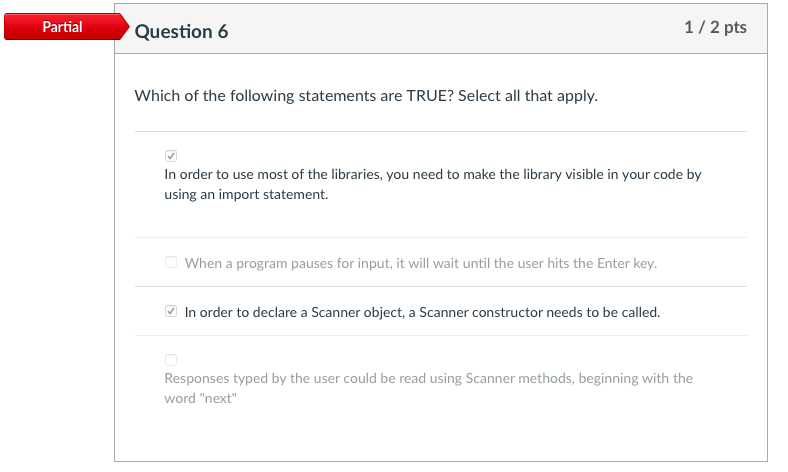Check the import statement answer checkbox
Image resolution: width=788 pixels, height=472 pixels.
pos(171,156)
